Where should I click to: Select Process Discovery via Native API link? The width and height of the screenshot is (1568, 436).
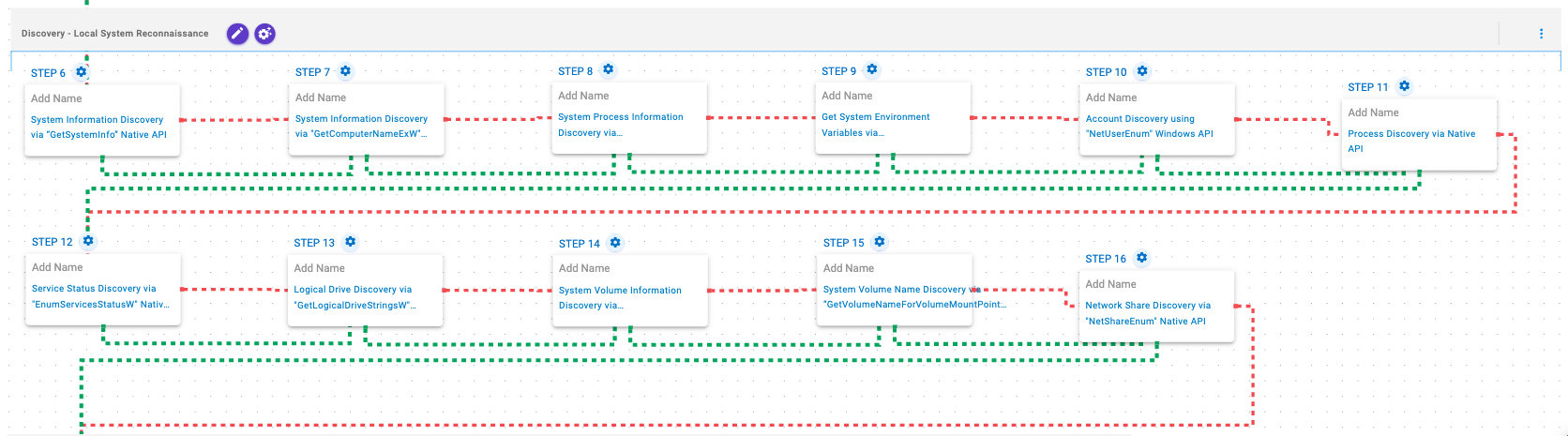[1410, 141]
